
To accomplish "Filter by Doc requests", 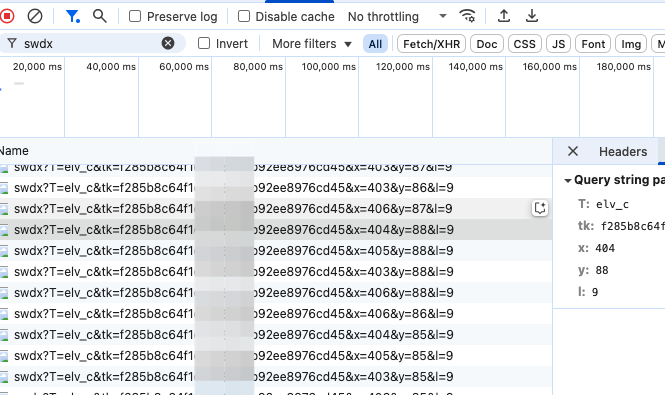I will point(486,44).
